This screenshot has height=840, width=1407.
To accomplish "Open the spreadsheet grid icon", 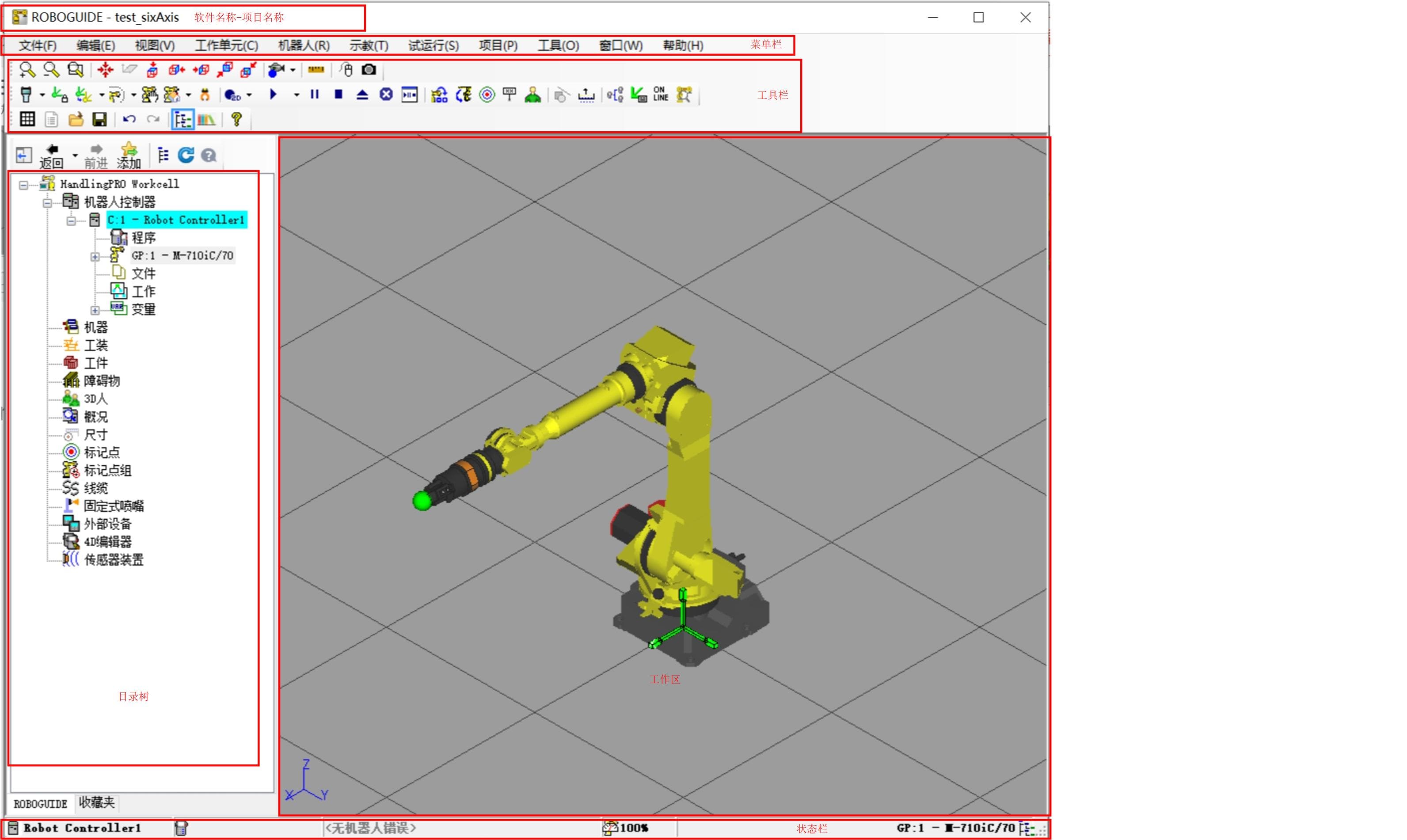I will (x=27, y=119).
